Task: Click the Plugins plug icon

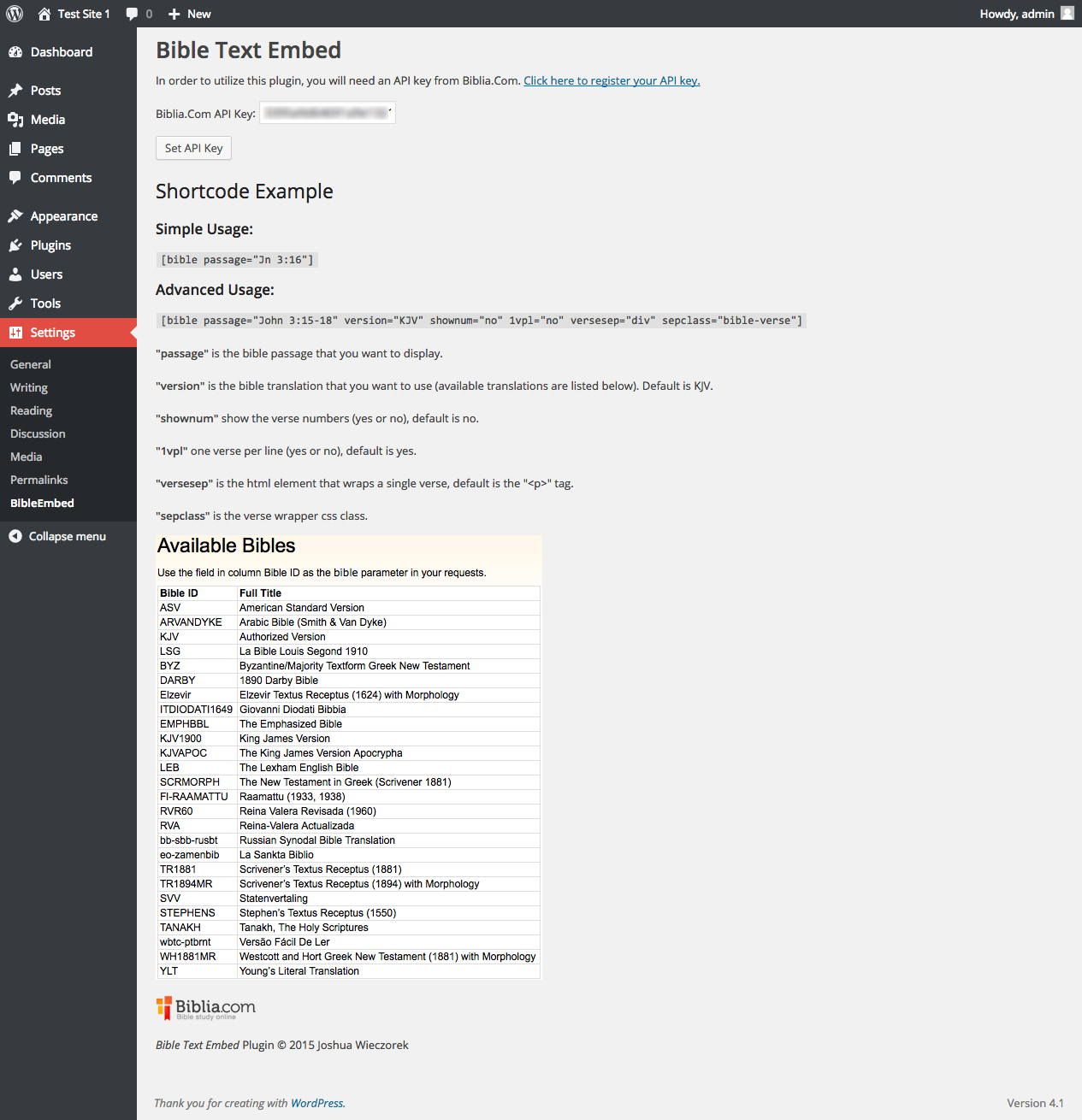Action: (x=15, y=245)
